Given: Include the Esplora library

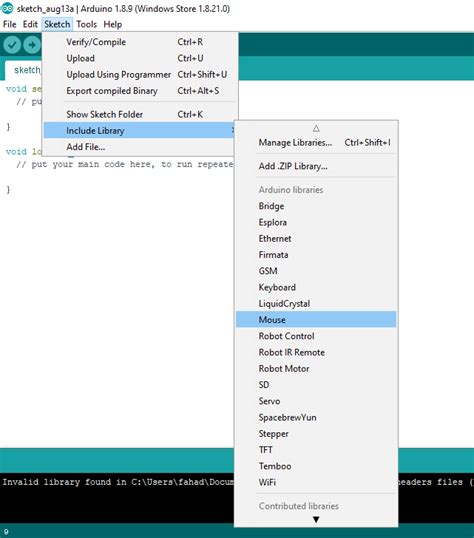Looking at the screenshot, I should tap(316, 222).
